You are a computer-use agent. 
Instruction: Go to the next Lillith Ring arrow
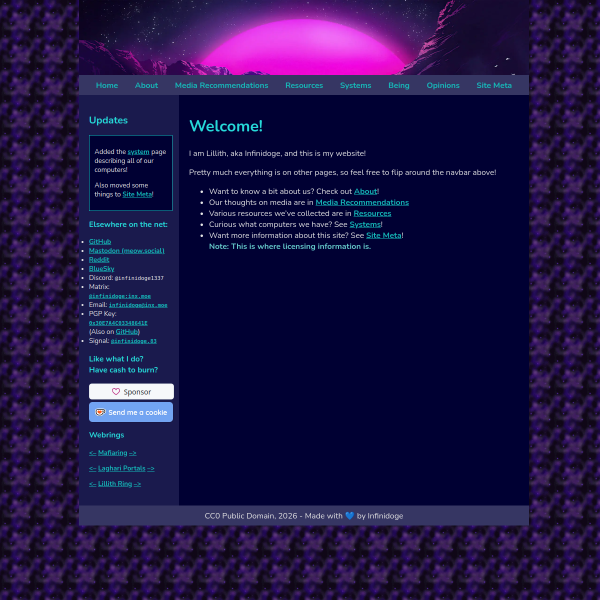coord(137,484)
